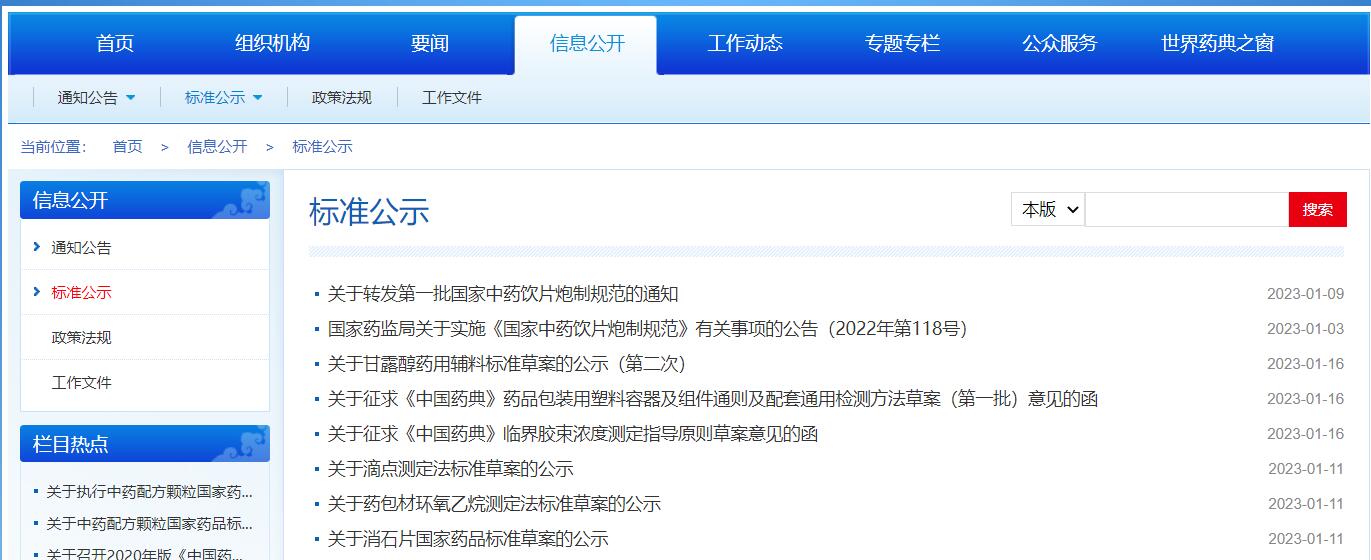Select 工作文件 in the left sidebar
Screen dimensions: 1371x560
(x=81, y=382)
